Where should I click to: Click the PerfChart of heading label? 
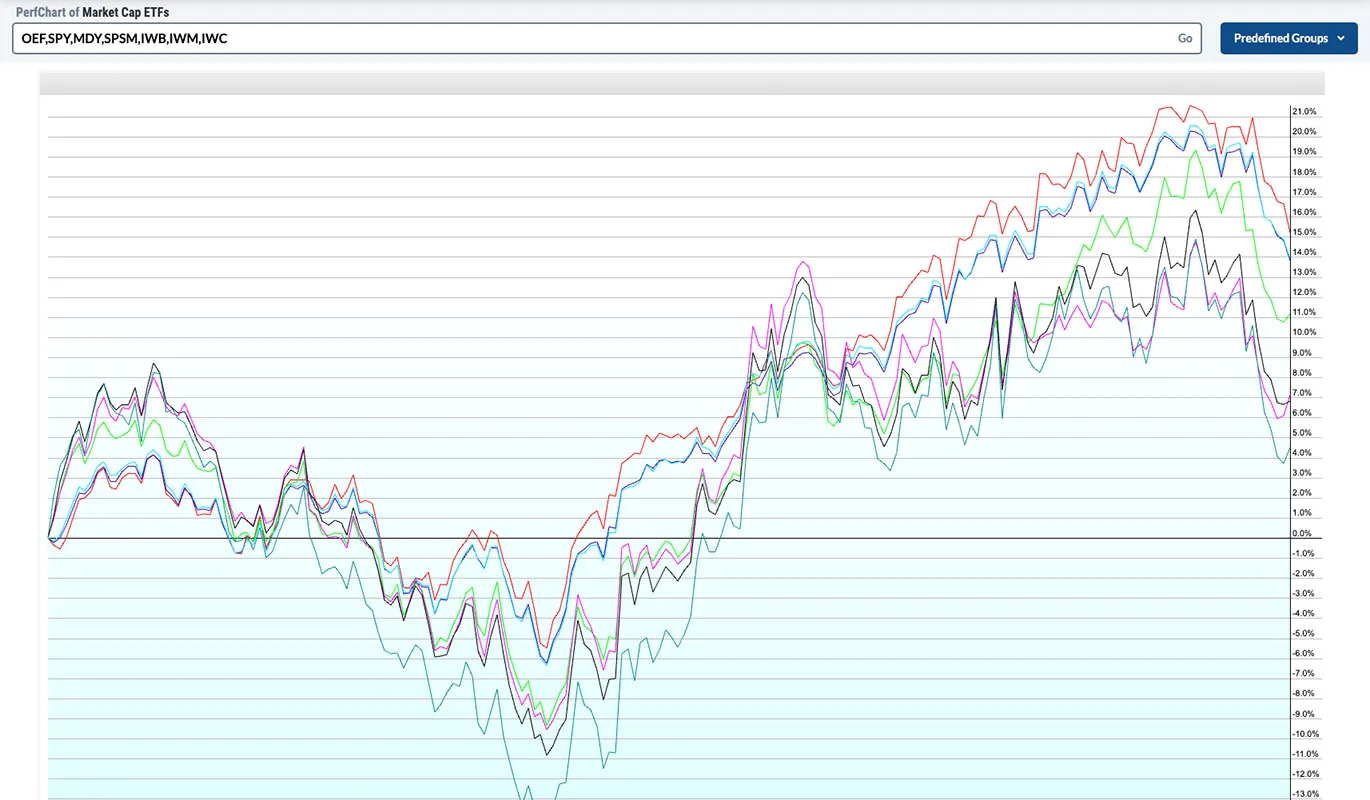coord(47,11)
